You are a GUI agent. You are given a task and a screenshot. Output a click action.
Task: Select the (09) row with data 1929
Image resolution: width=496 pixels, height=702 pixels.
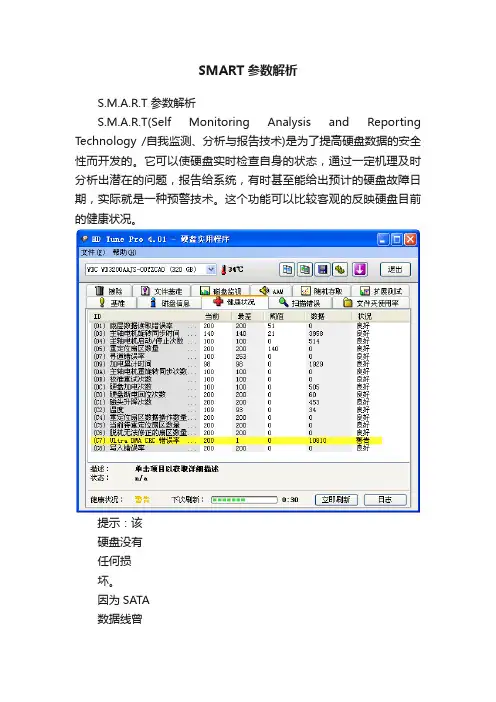click(236, 364)
